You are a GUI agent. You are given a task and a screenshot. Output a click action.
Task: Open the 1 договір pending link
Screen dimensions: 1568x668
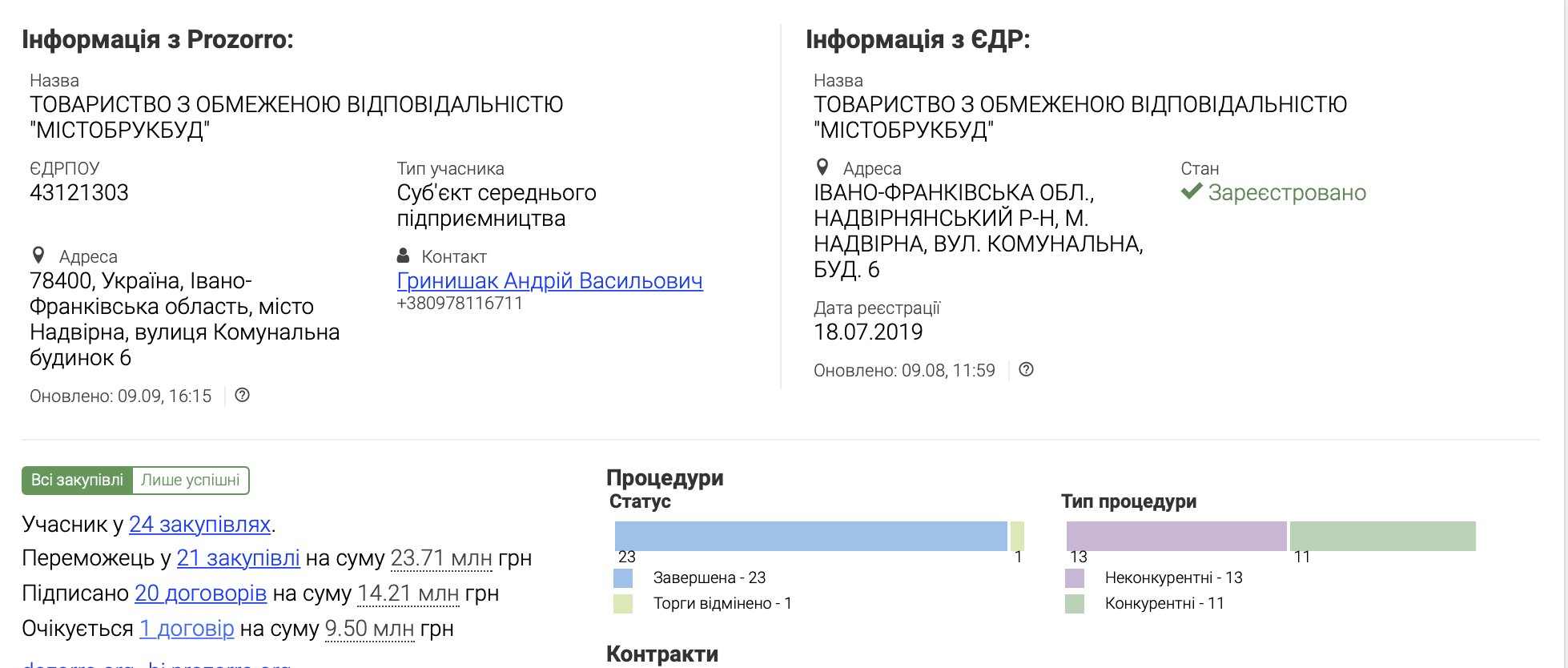(187, 628)
